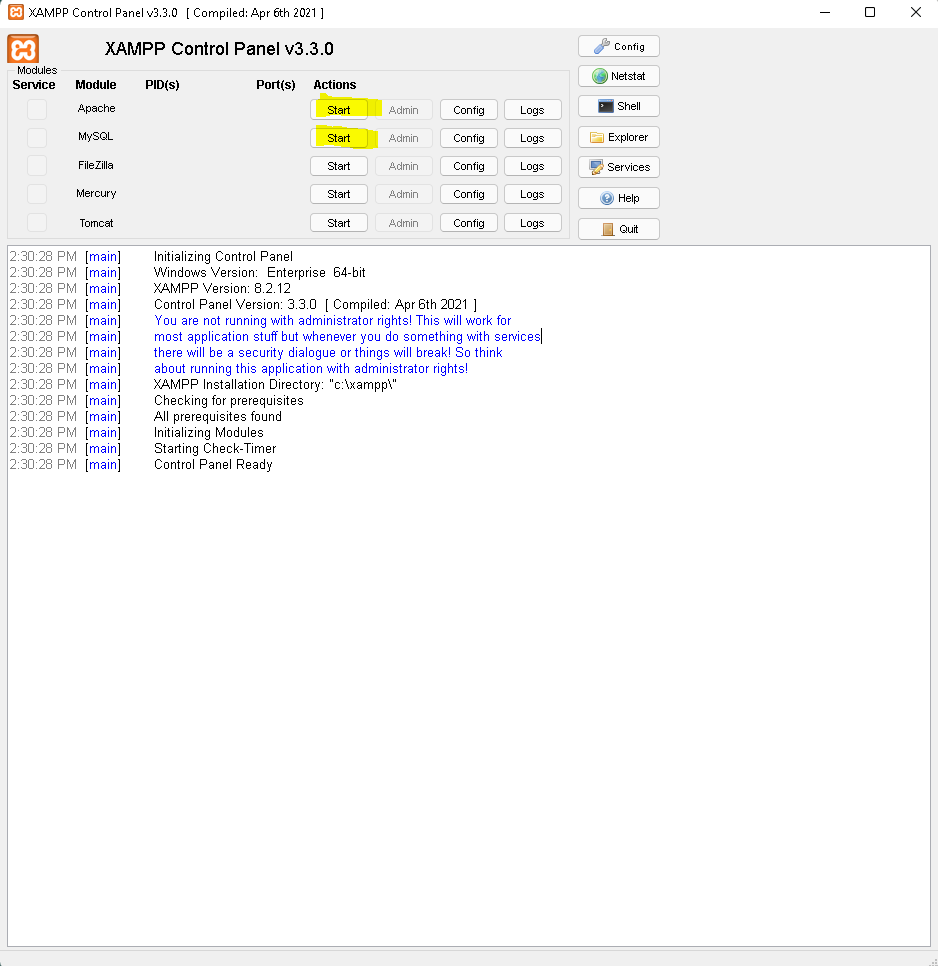Open Netstat from the right sidebar
This screenshot has width=938, height=966.
pyautogui.click(x=618, y=76)
